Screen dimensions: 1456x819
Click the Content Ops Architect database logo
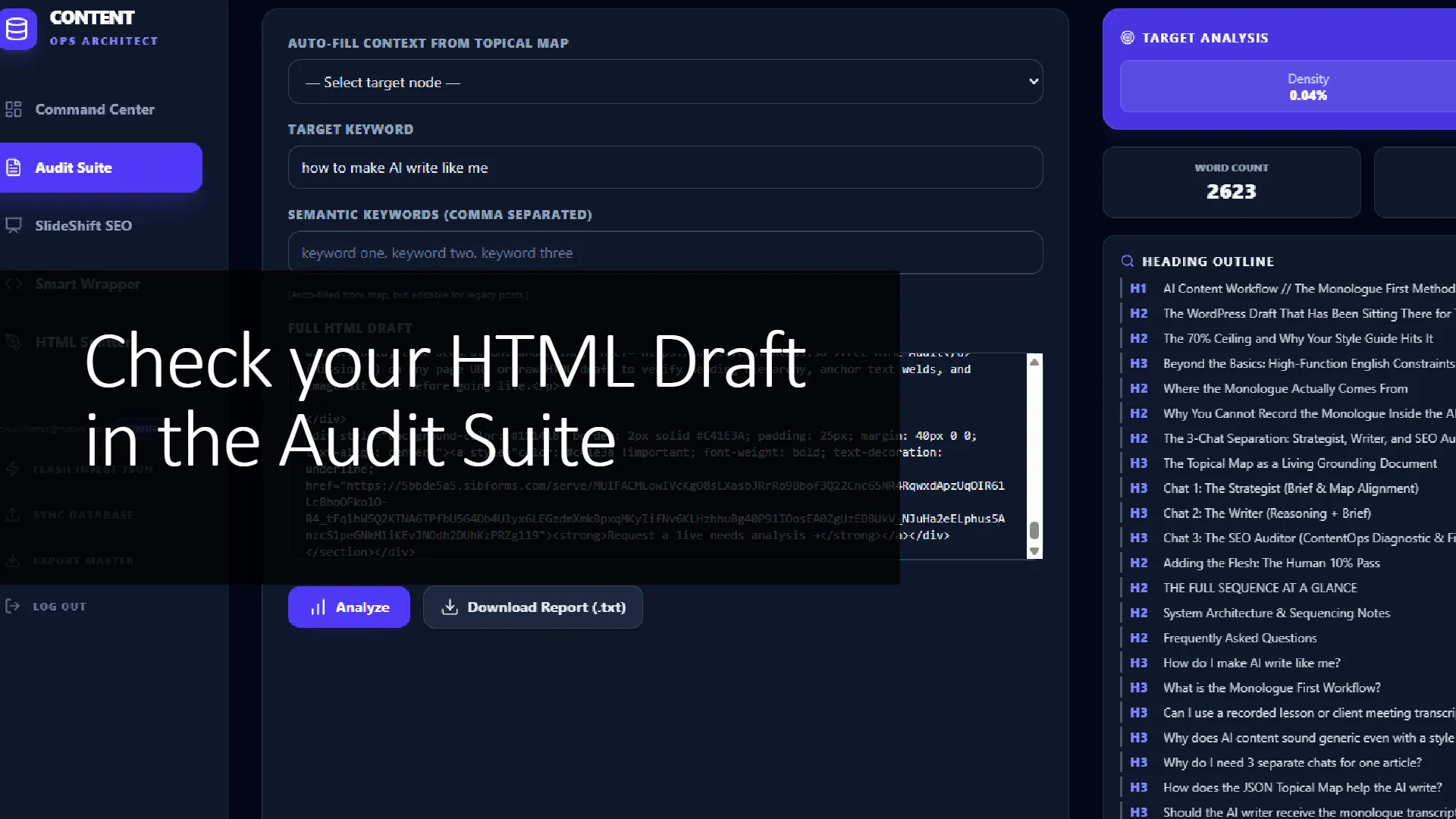(x=17, y=29)
